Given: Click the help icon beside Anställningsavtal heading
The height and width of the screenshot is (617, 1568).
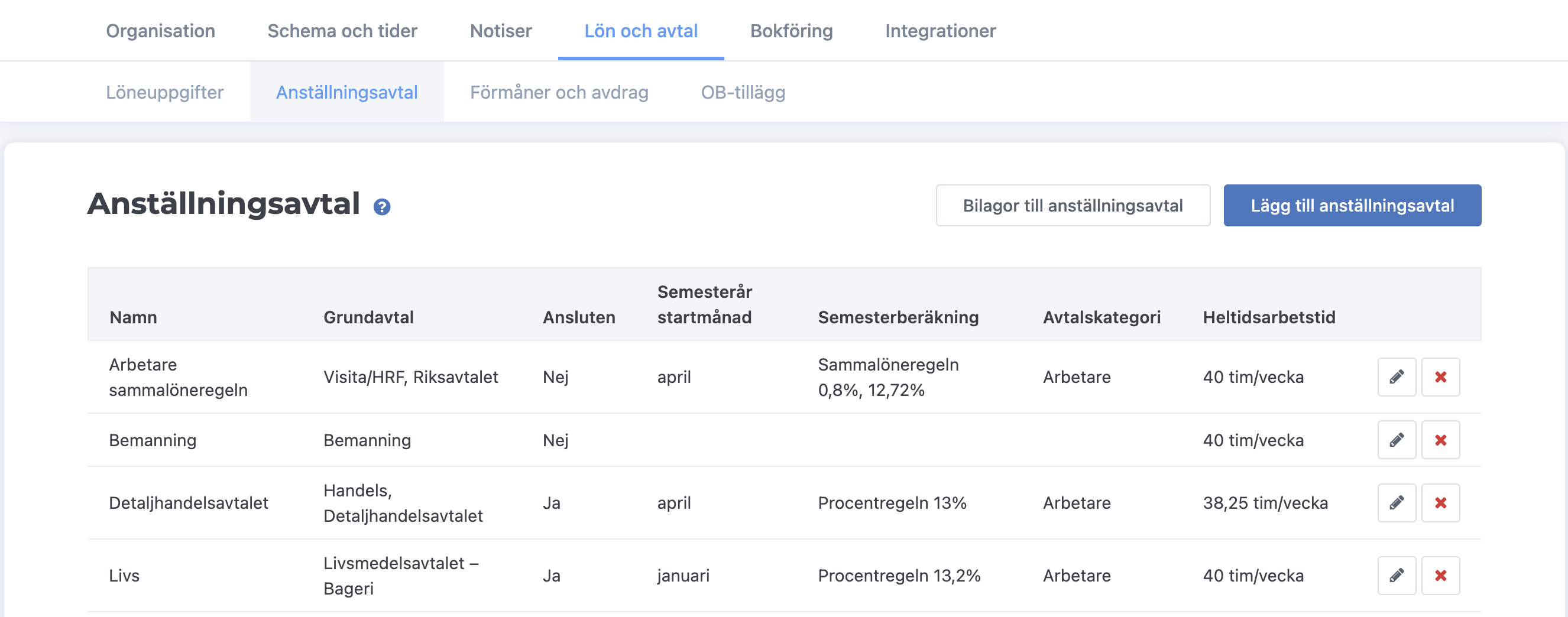Looking at the screenshot, I should tap(381, 207).
